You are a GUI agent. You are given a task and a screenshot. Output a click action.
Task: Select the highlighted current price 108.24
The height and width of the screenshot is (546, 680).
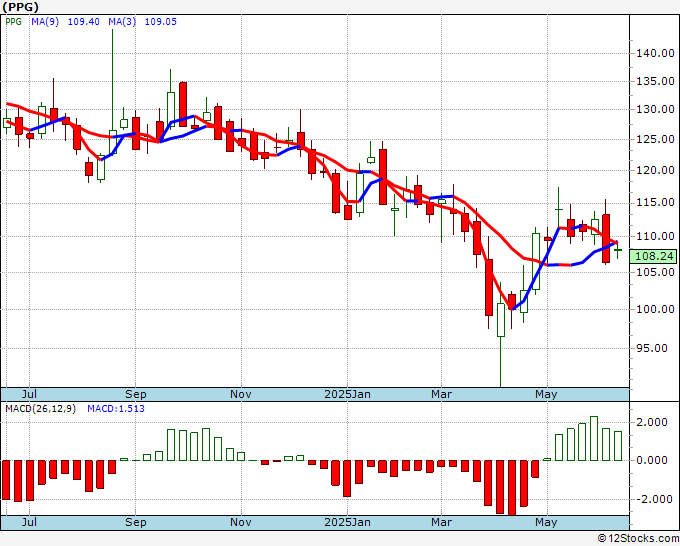pyautogui.click(x=654, y=256)
